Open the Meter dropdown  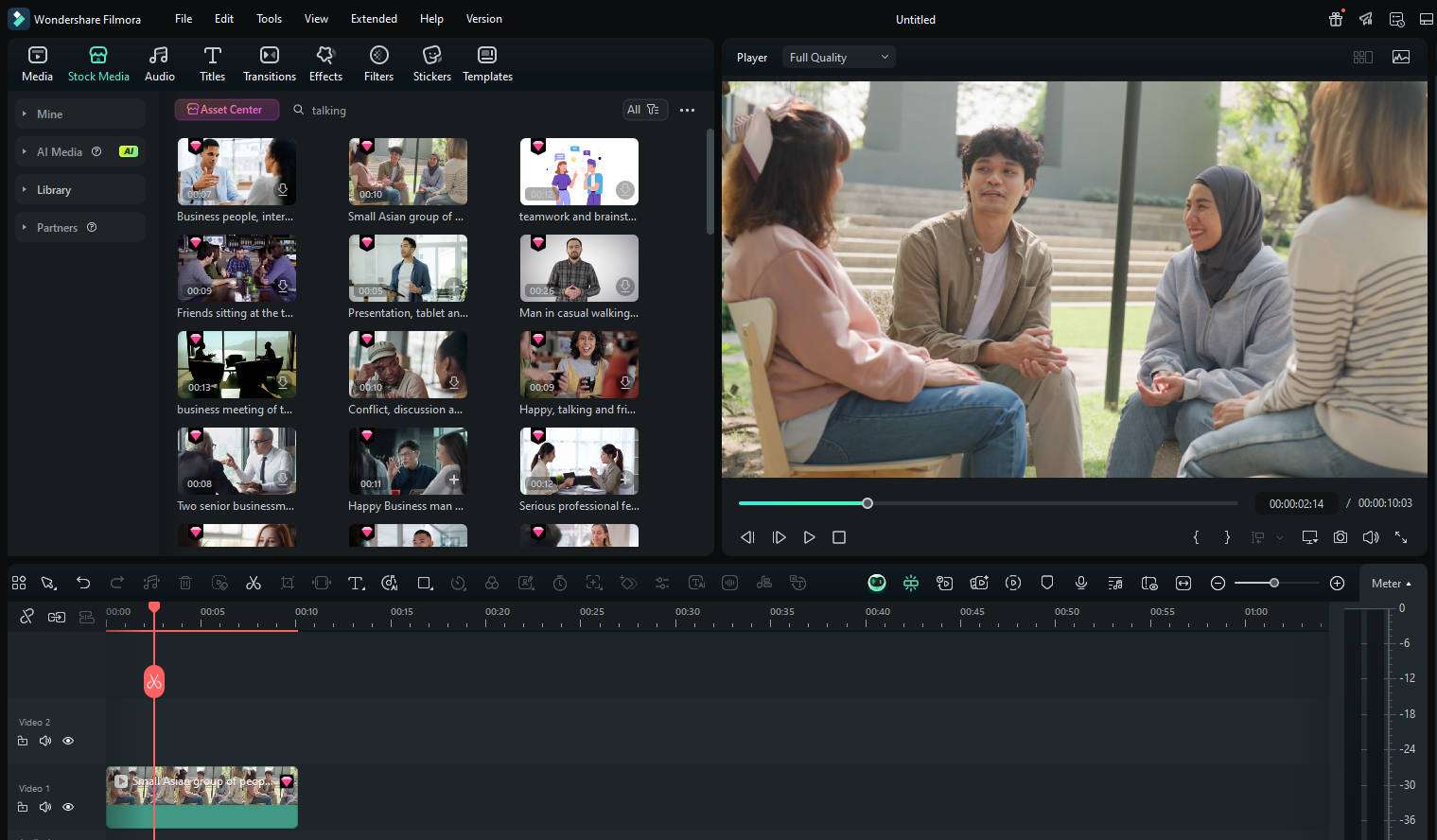(1391, 583)
